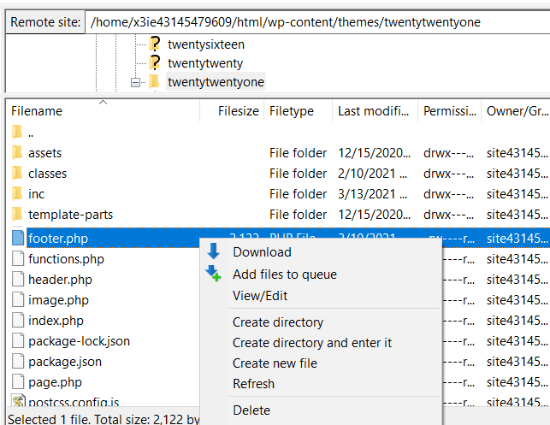Image resolution: width=550 pixels, height=425 pixels.
Task: Select the functions.php file icon
Action: pos(18,259)
